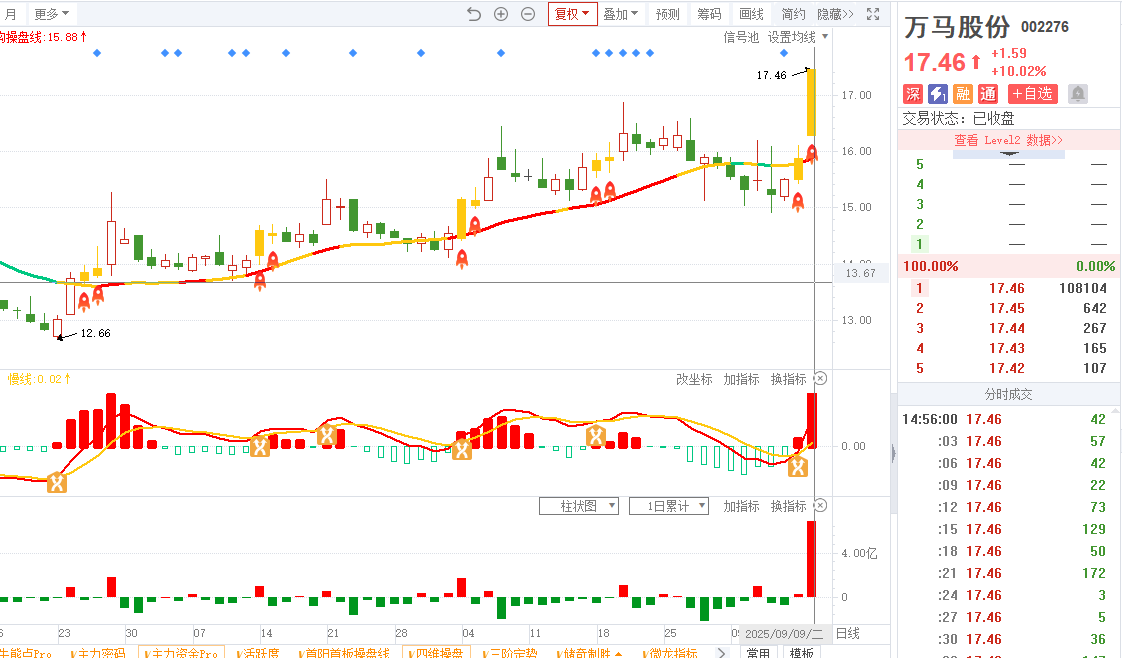The width and height of the screenshot is (1122, 658).
Task: Click the 操盘线:15.88 indicator label
Action: pyautogui.click(x=43, y=36)
